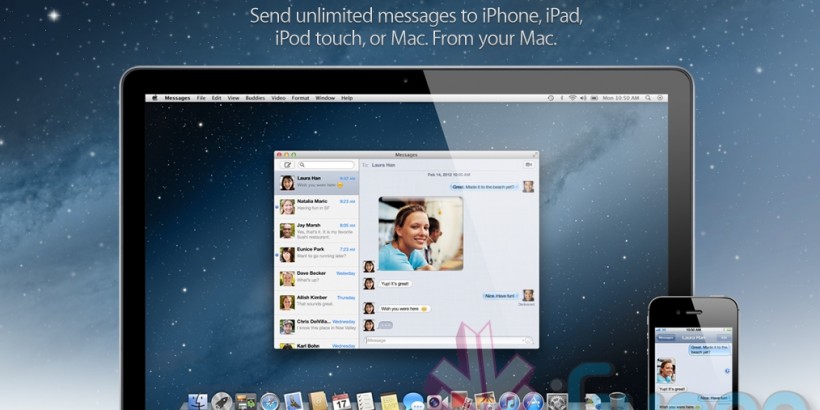Click the Spotlight search icon in menu bar
The height and width of the screenshot is (410, 820).
pos(646,98)
